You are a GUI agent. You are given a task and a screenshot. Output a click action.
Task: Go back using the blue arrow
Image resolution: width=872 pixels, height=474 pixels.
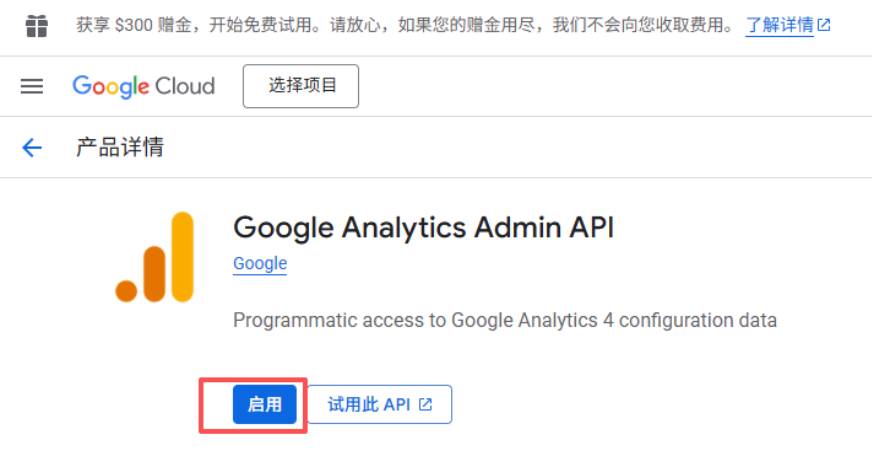pos(32,147)
